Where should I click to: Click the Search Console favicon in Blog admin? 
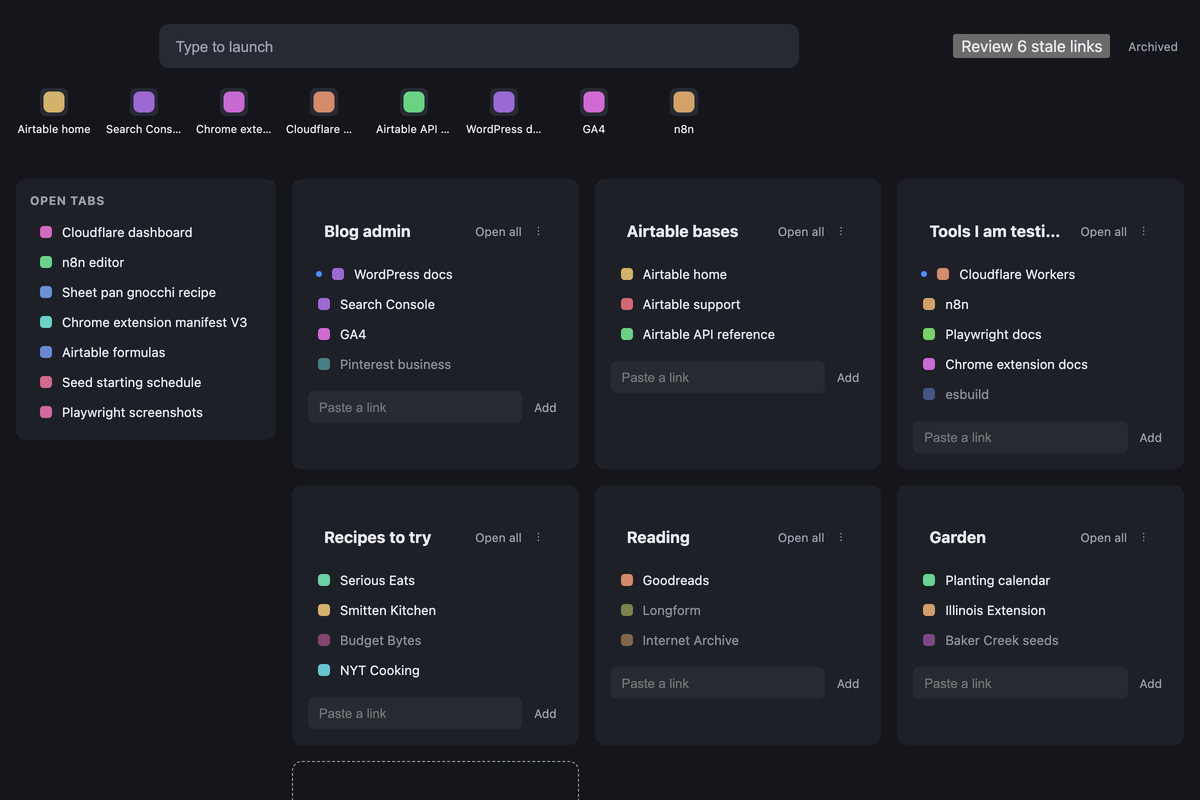point(324,304)
